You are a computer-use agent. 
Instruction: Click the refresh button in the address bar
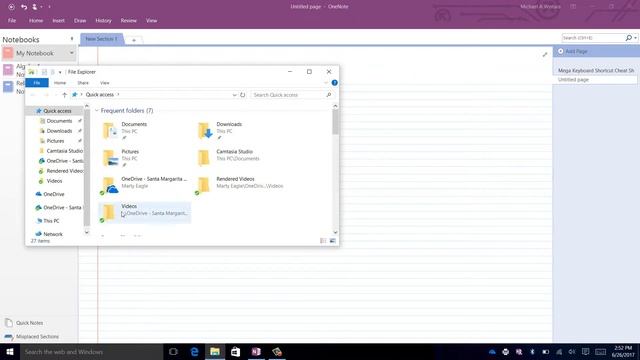(x=242, y=95)
